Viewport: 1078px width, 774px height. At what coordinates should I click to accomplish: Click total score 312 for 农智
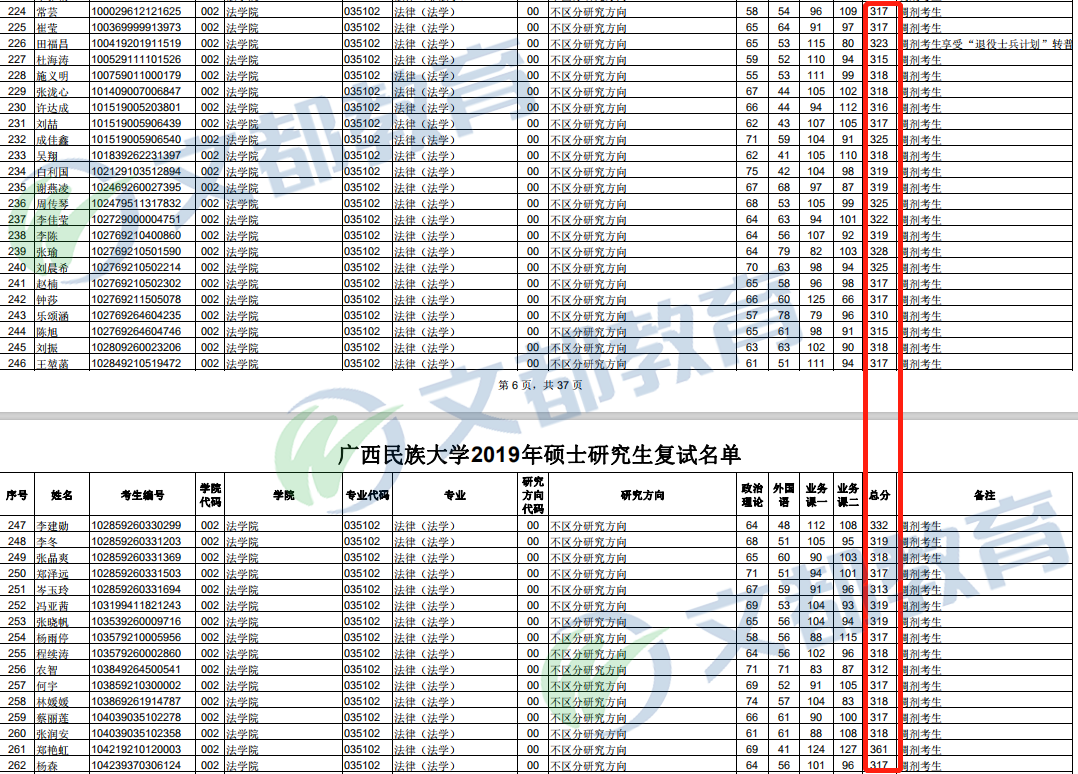click(x=879, y=670)
